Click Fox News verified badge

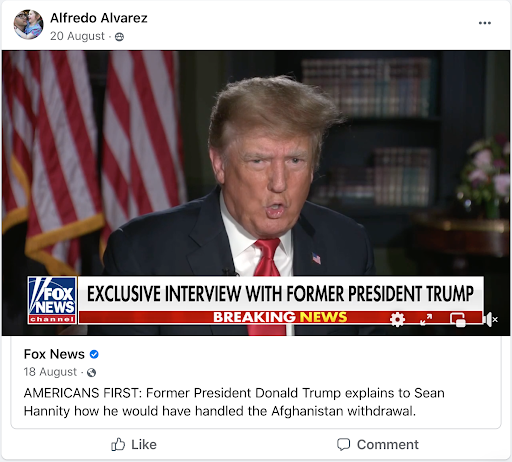(x=94, y=354)
